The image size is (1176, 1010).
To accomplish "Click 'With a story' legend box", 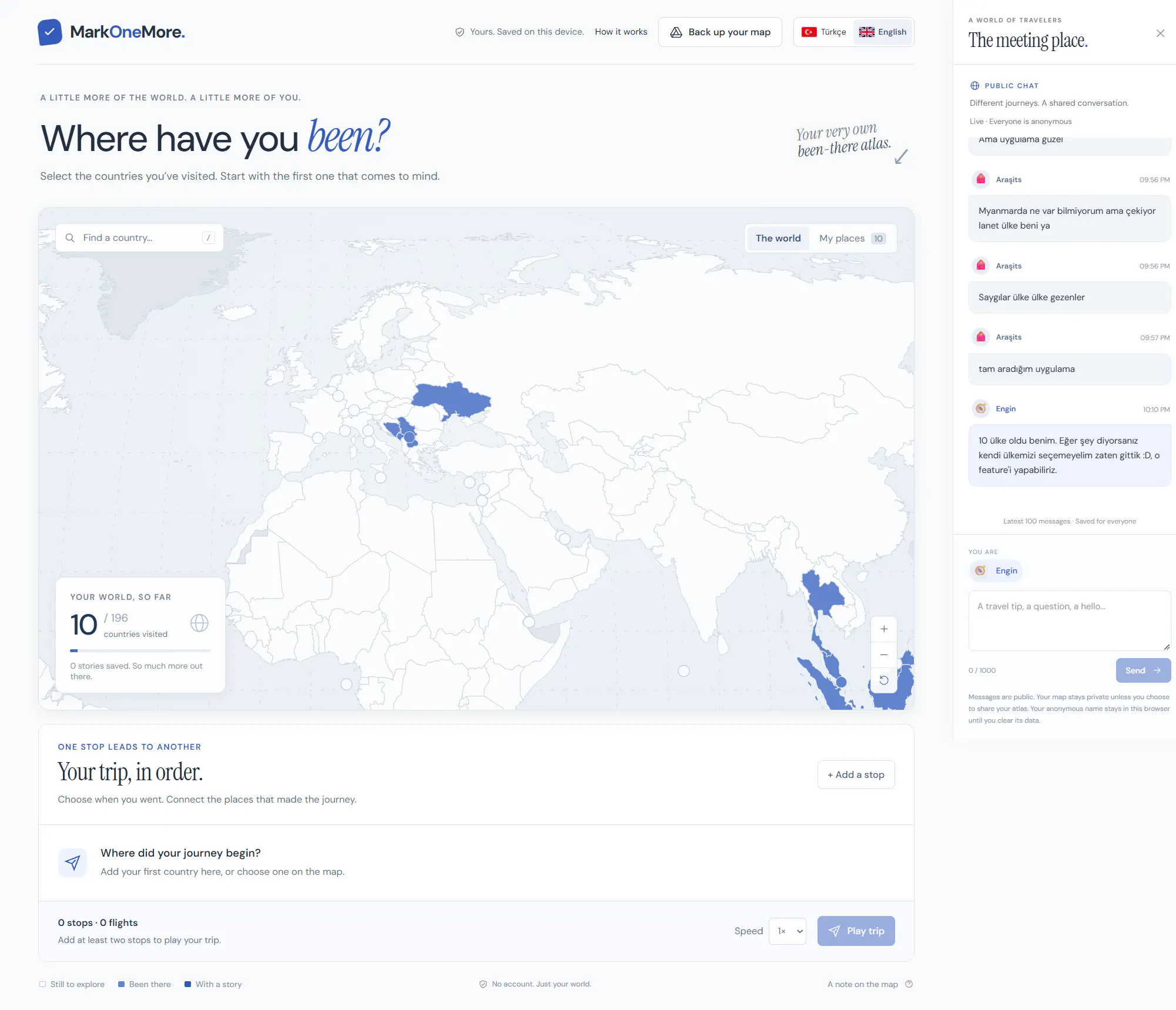I will click(187, 984).
